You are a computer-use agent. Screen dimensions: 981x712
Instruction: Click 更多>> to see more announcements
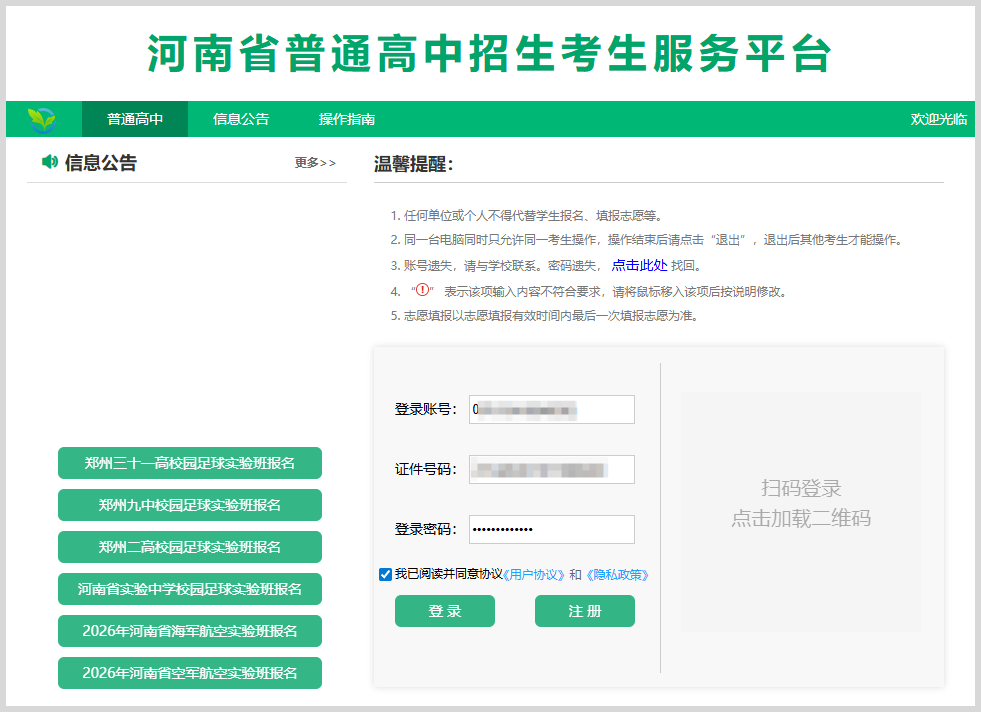(315, 163)
